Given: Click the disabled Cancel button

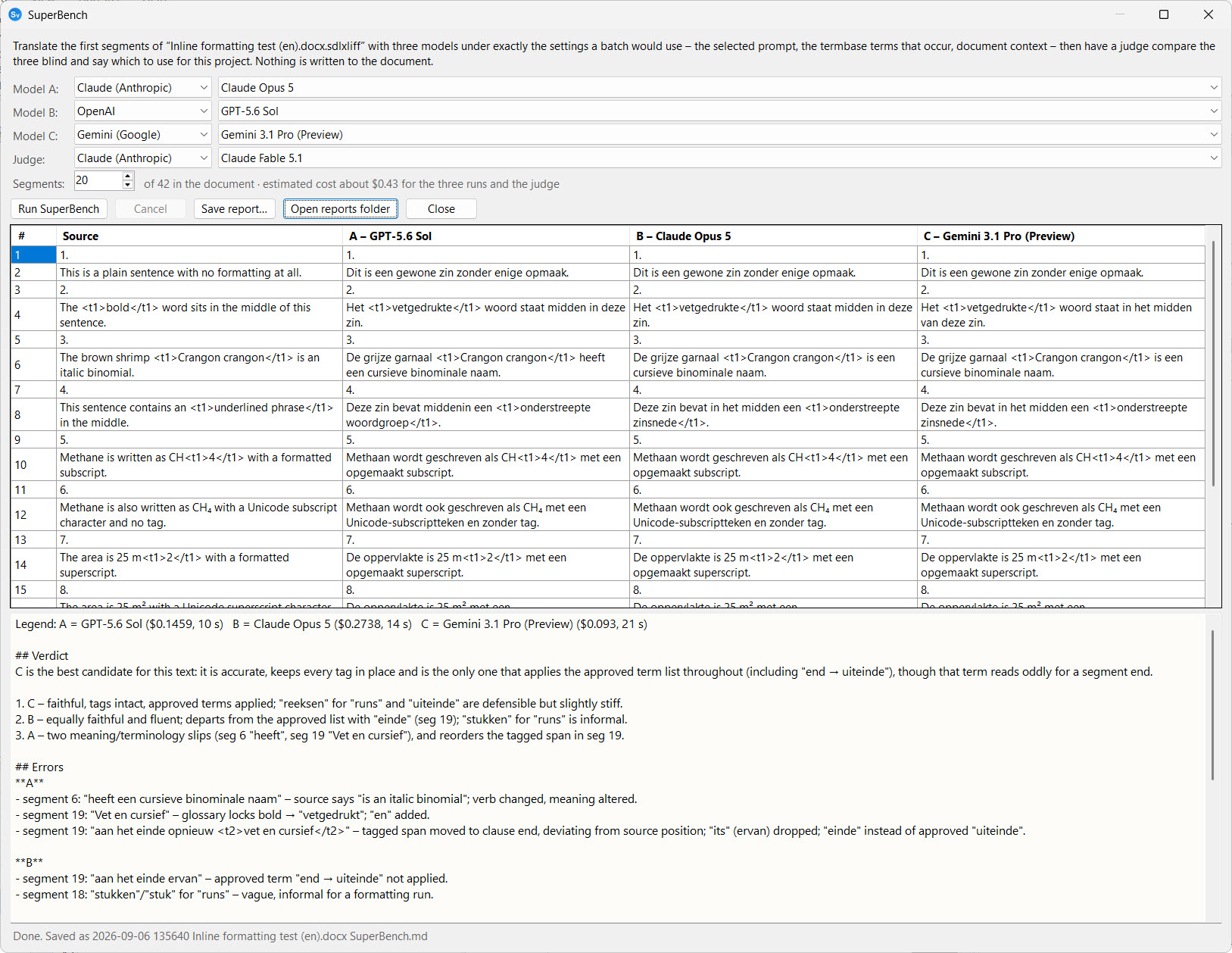Looking at the screenshot, I should pyautogui.click(x=150, y=209).
